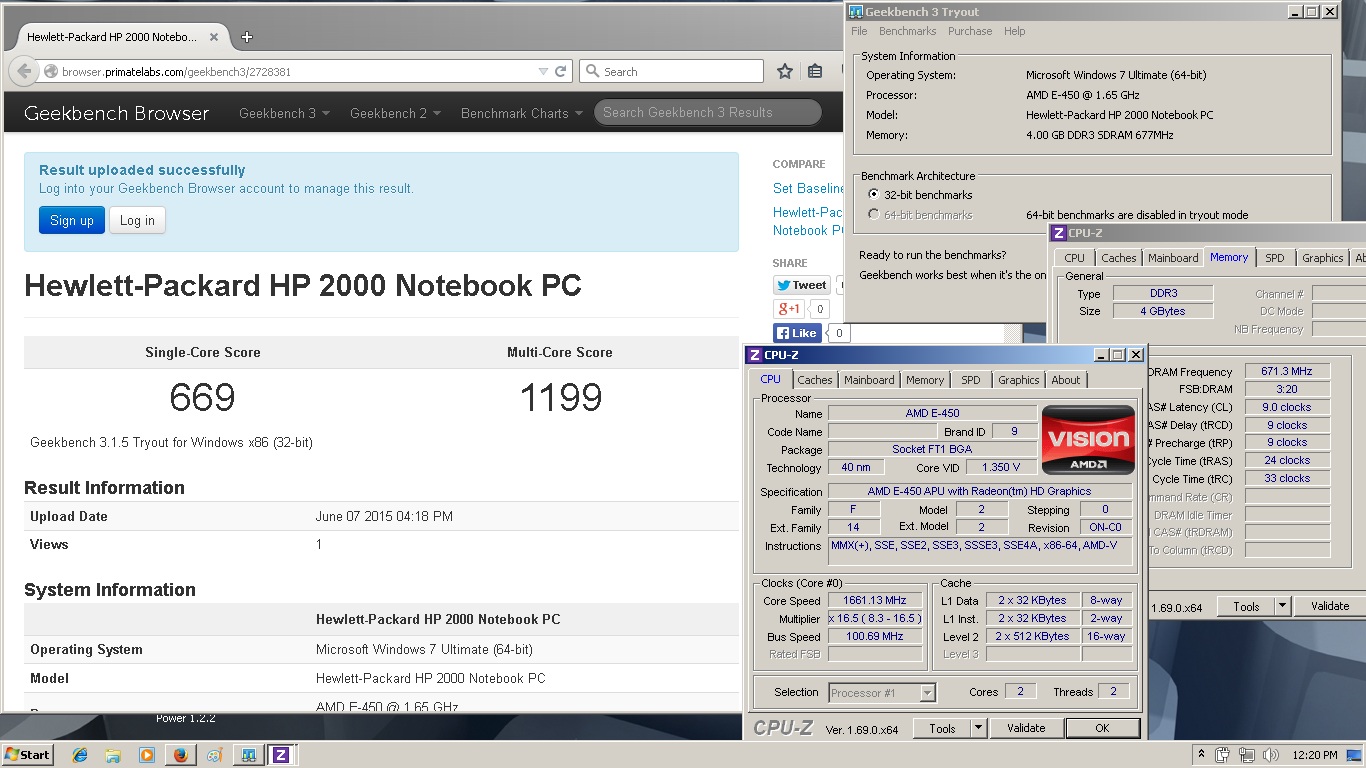Switch to SPD tab in front CPU-Z
This screenshot has width=1366, height=768.
[971, 380]
